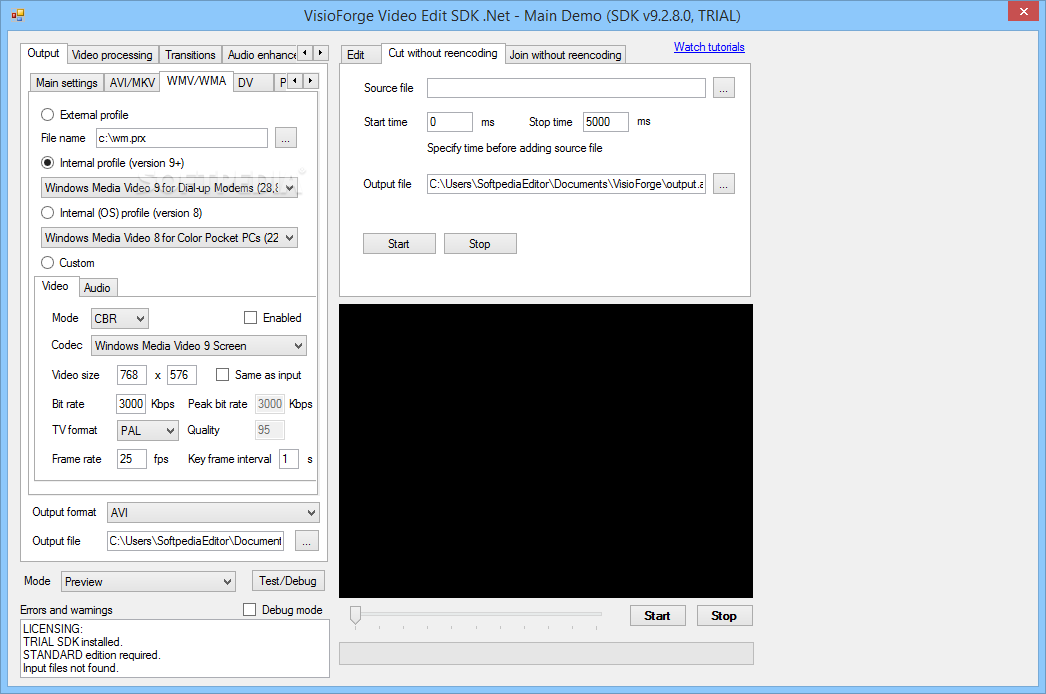The width and height of the screenshot is (1046, 694).
Task: Browse for the Source file
Action: tap(723, 88)
